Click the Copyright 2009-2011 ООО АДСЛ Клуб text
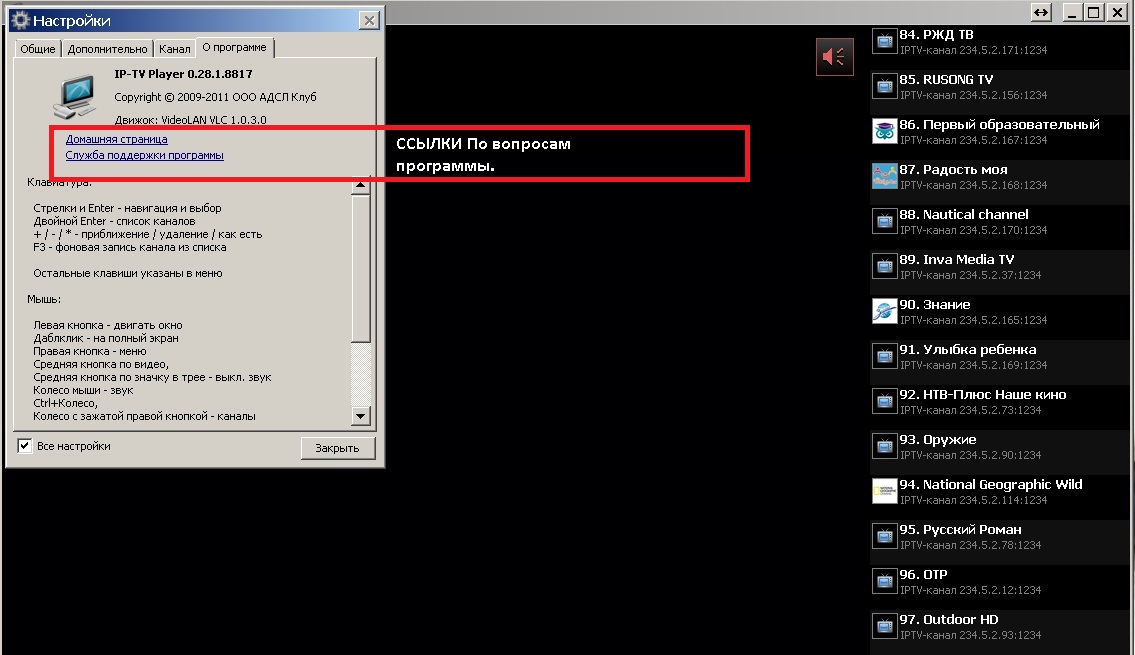The image size is (1135, 655). 215,97
